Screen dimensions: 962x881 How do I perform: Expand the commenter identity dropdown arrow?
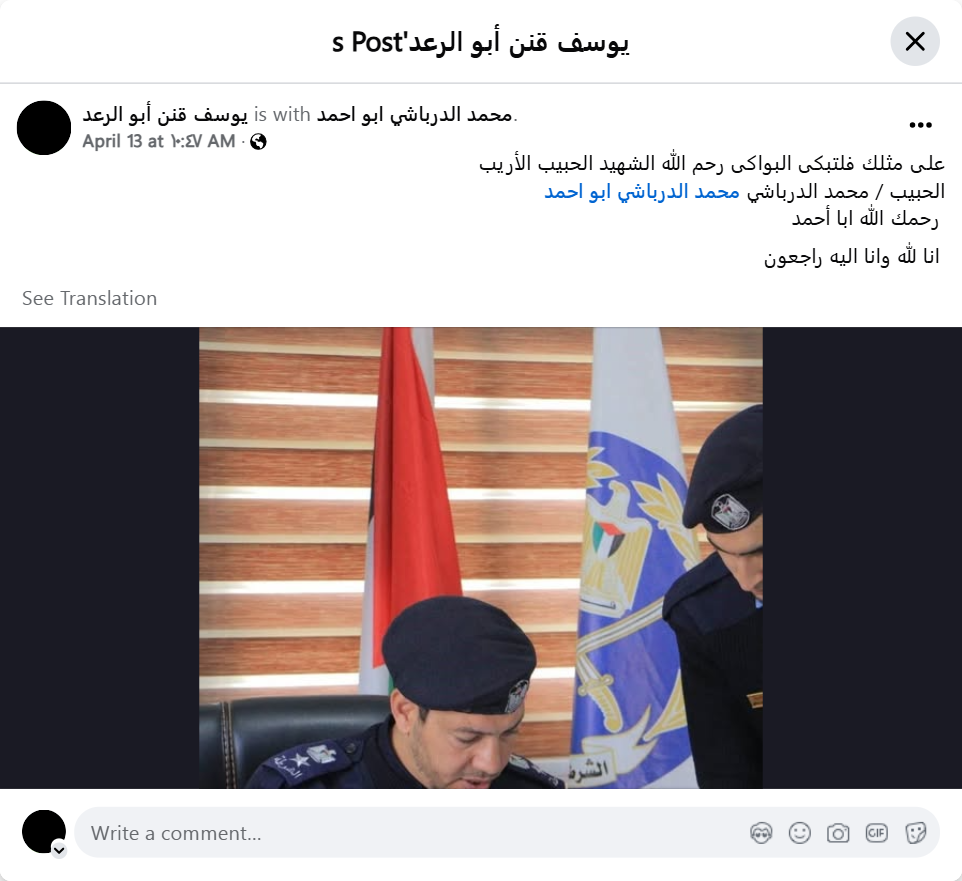pyautogui.click(x=59, y=850)
